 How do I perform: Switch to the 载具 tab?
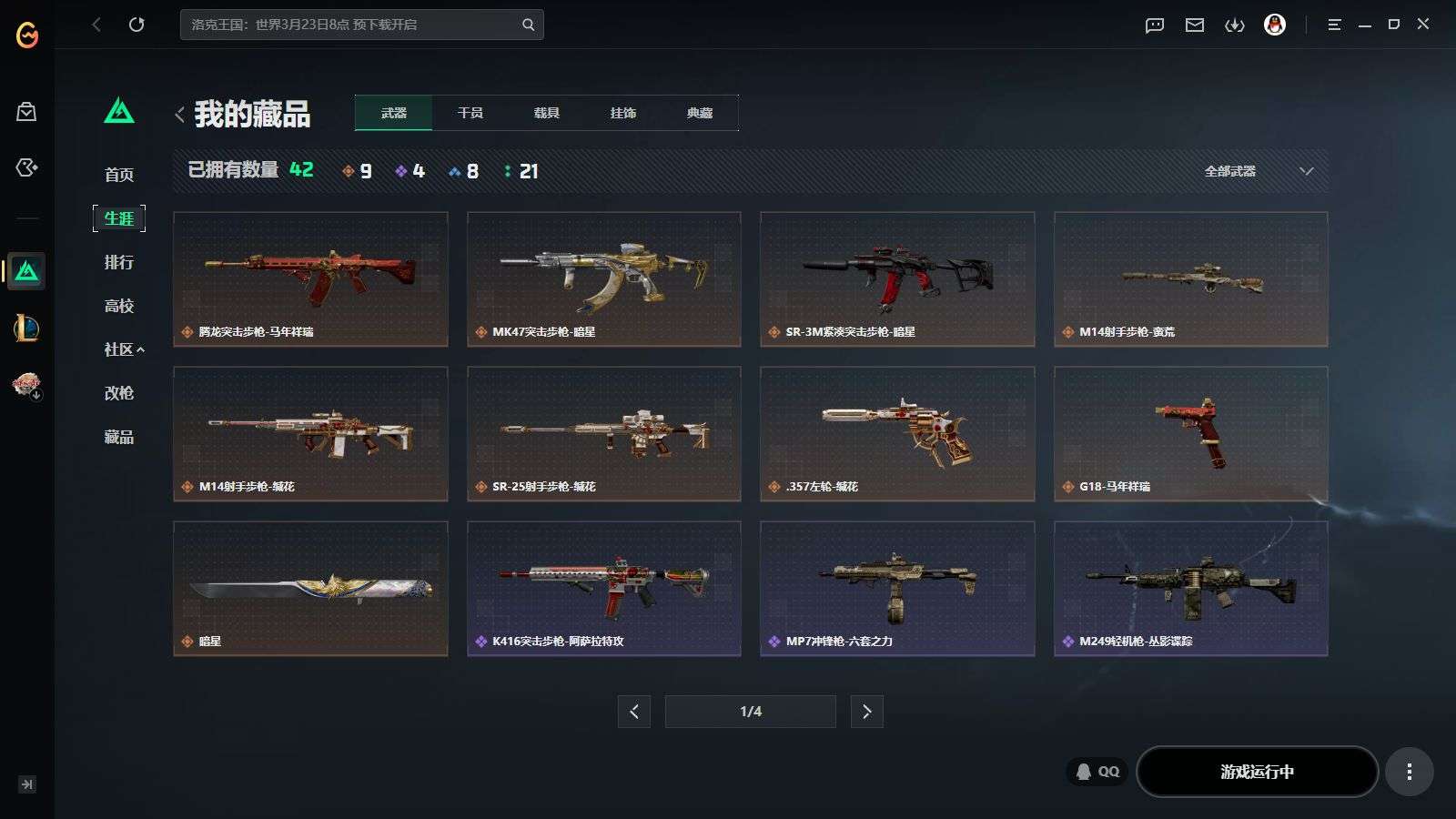546,113
